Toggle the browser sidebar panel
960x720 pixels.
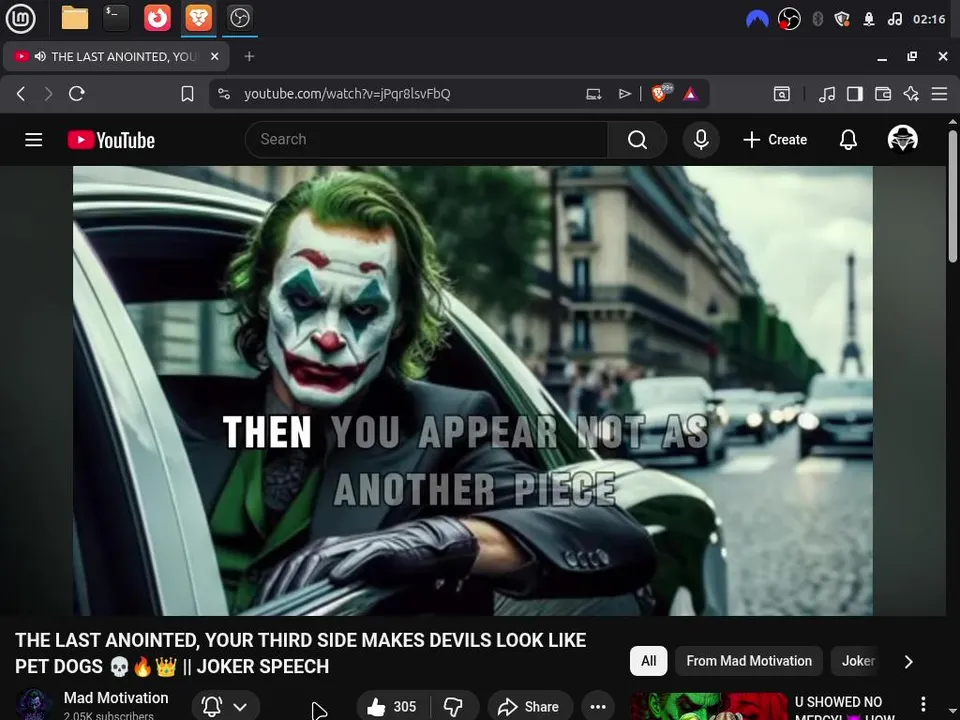point(855,94)
